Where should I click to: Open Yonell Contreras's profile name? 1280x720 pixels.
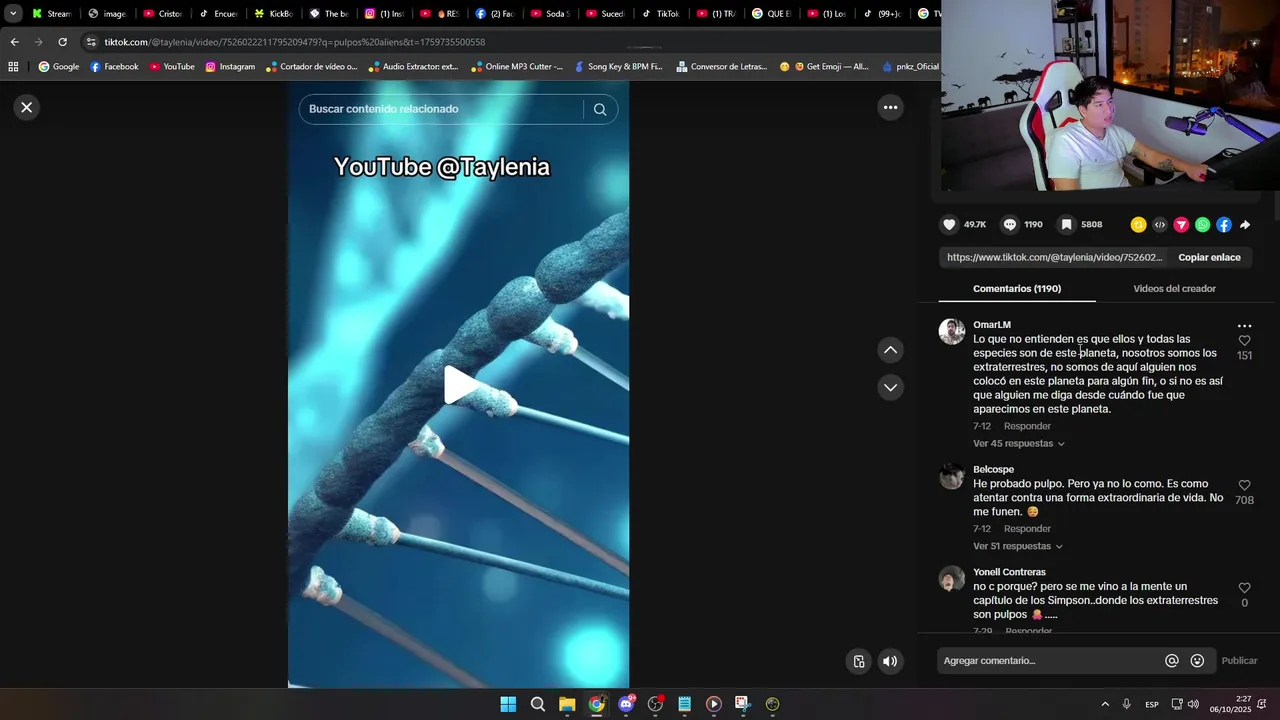pos(1009,572)
